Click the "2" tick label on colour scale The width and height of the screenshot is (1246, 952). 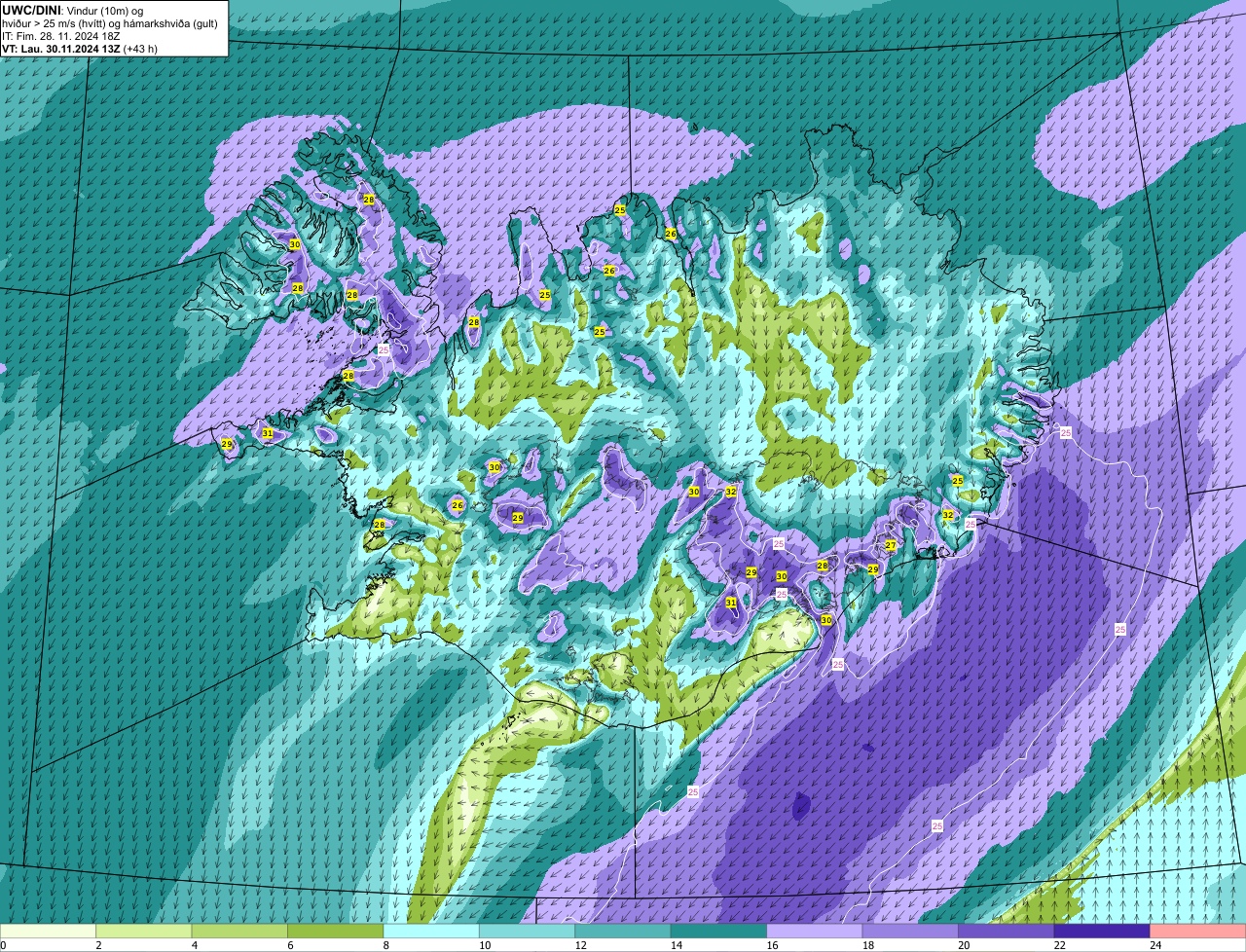tap(98, 945)
